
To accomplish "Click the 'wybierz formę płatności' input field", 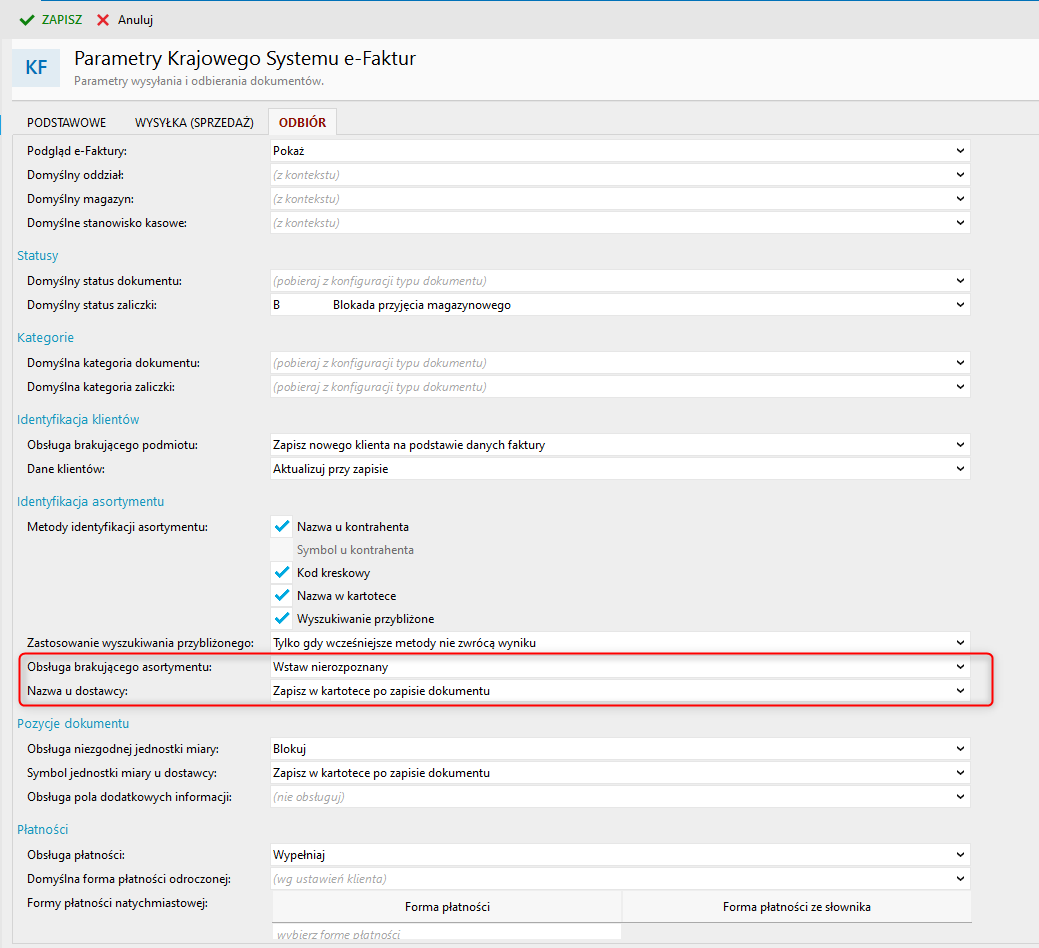I will pos(446,934).
